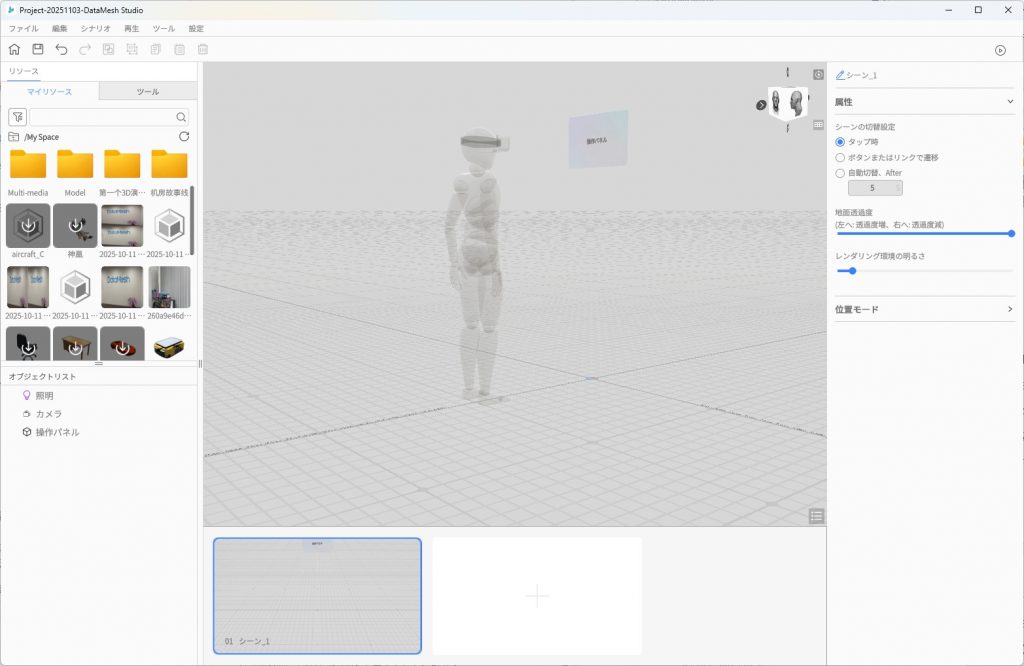Click the Home icon in the toolbar
The image size is (1024, 666).
coord(14,49)
